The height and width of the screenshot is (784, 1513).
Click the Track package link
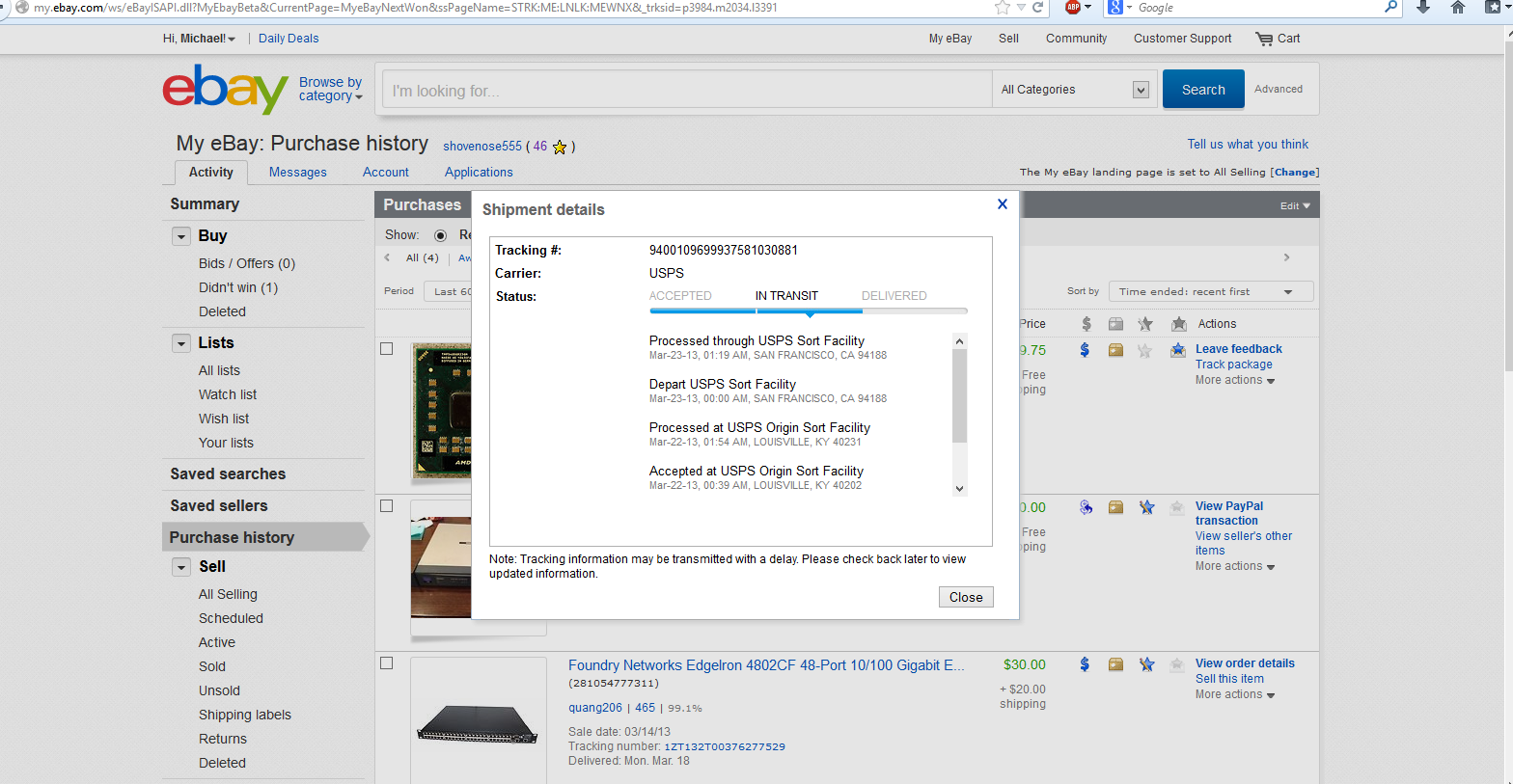coord(1234,365)
